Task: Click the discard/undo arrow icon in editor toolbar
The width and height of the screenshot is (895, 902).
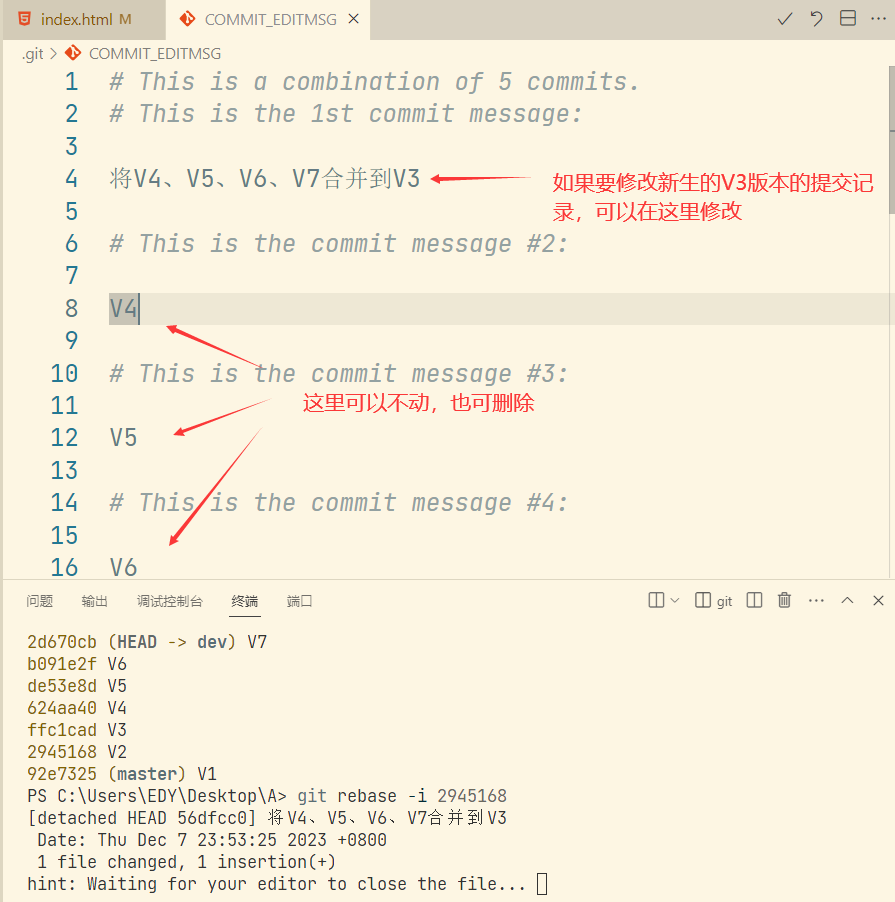Action: tap(816, 19)
